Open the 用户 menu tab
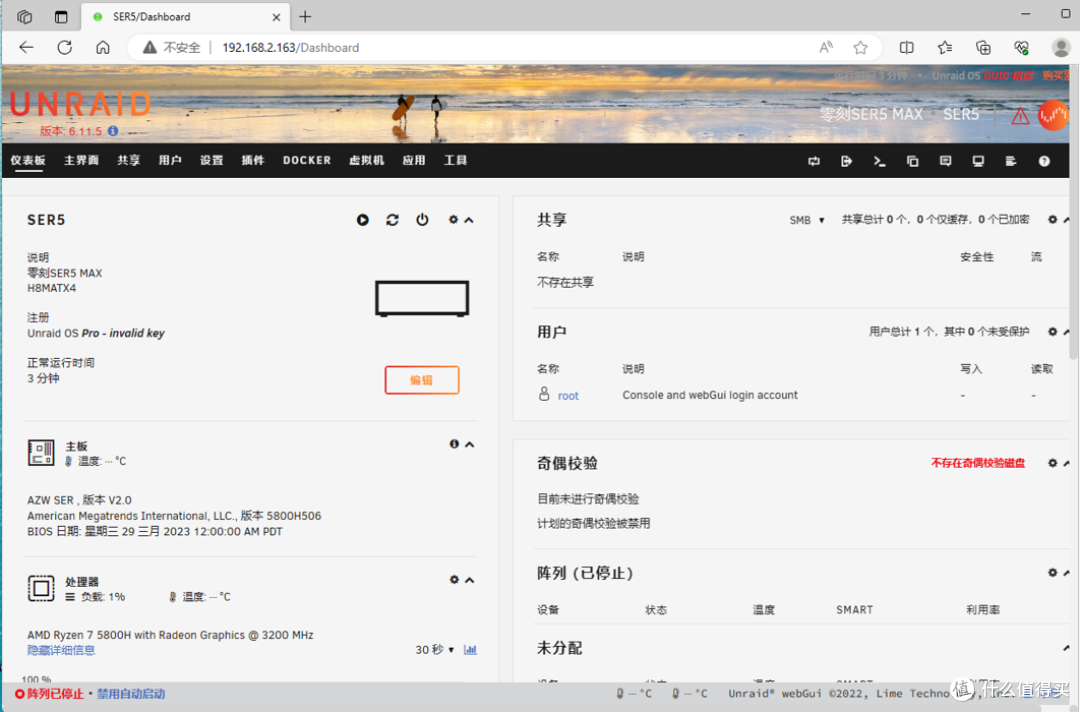 170,160
